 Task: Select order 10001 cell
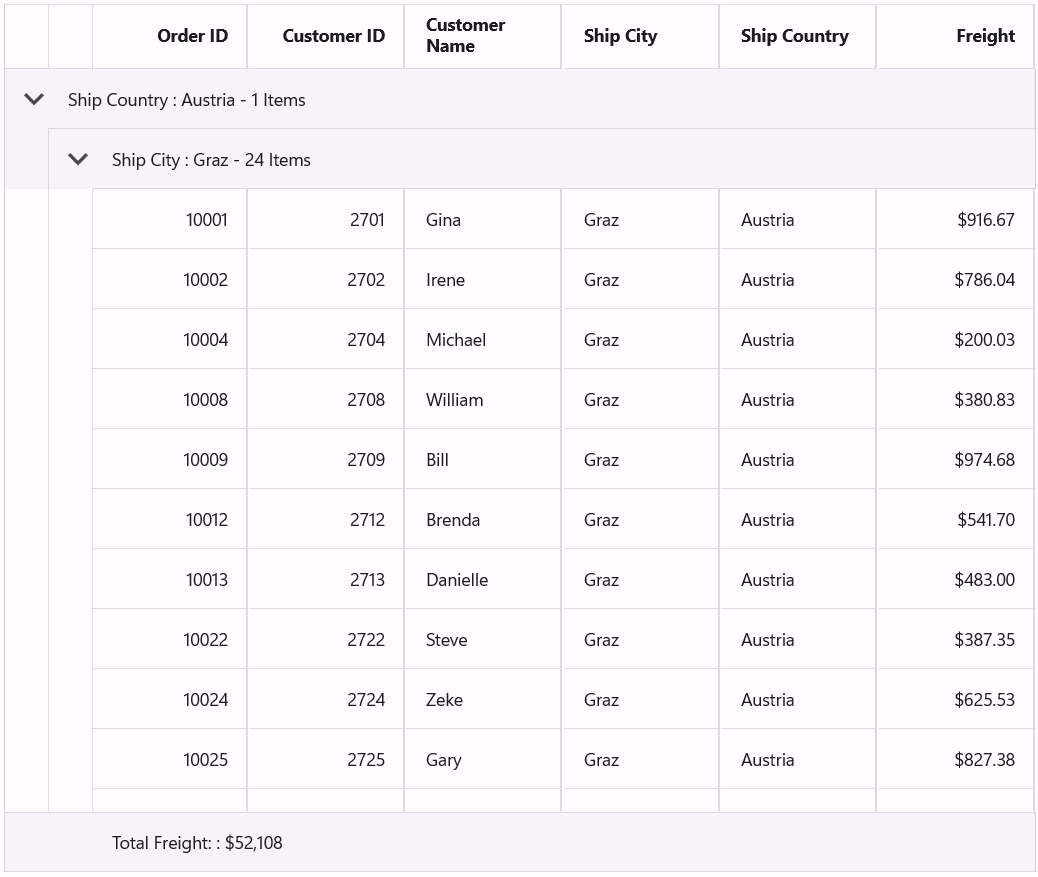coord(207,220)
